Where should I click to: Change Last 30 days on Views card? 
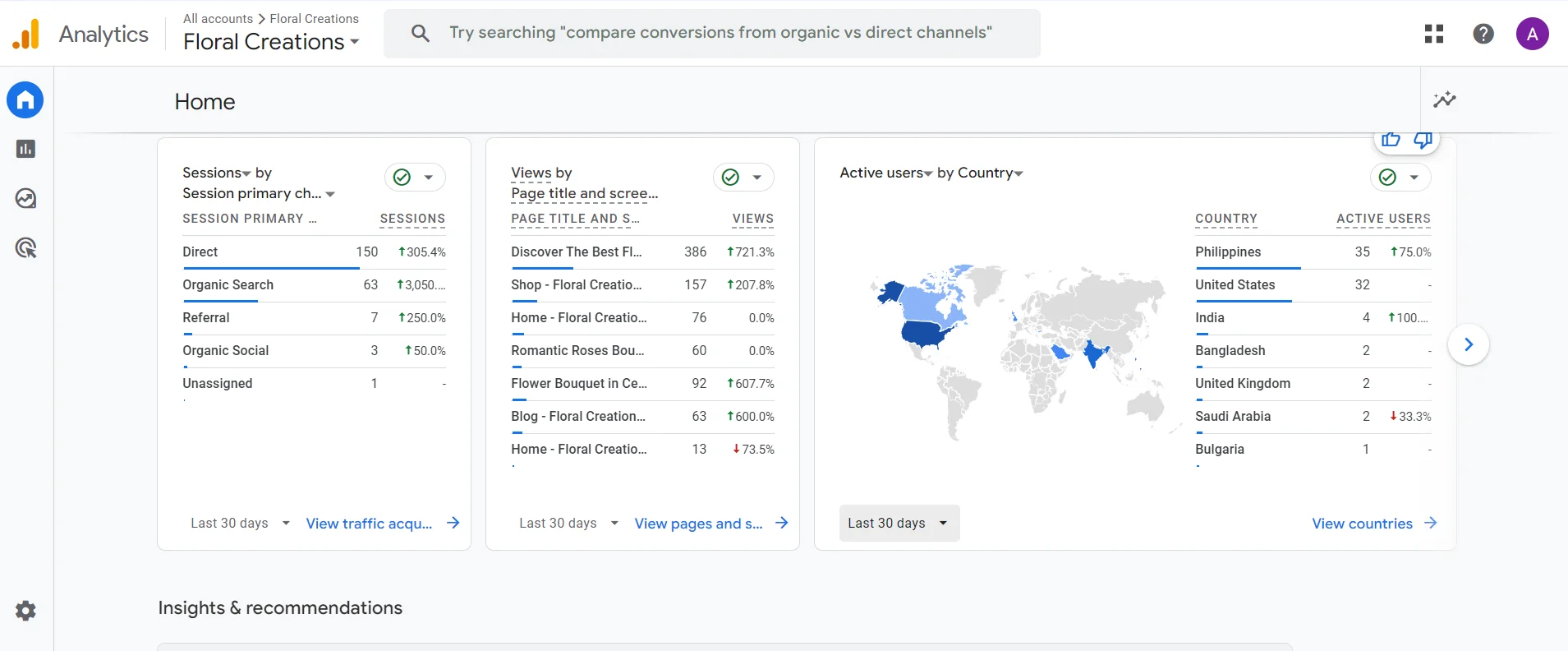pos(568,523)
